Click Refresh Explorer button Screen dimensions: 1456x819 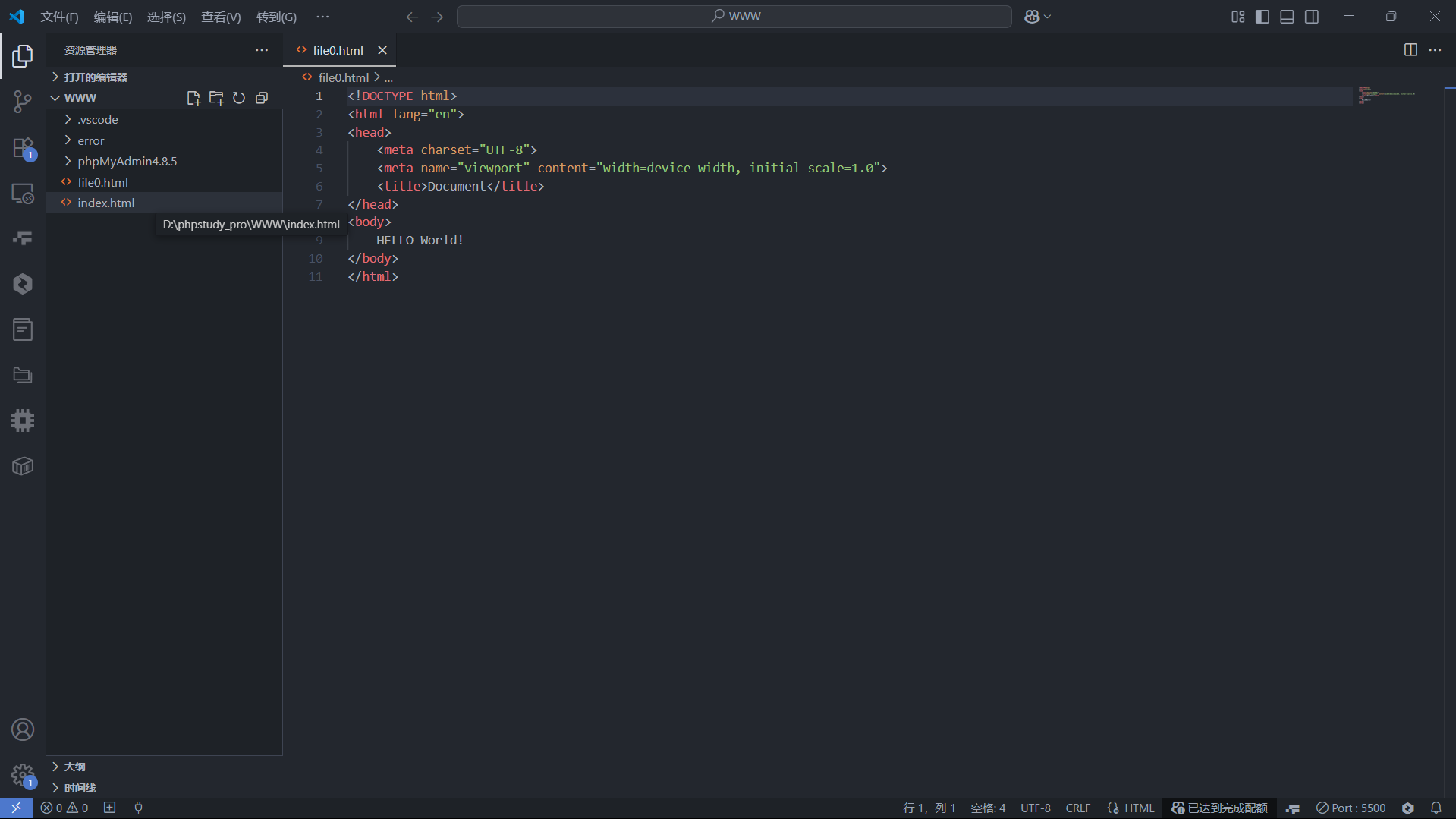pos(239,97)
